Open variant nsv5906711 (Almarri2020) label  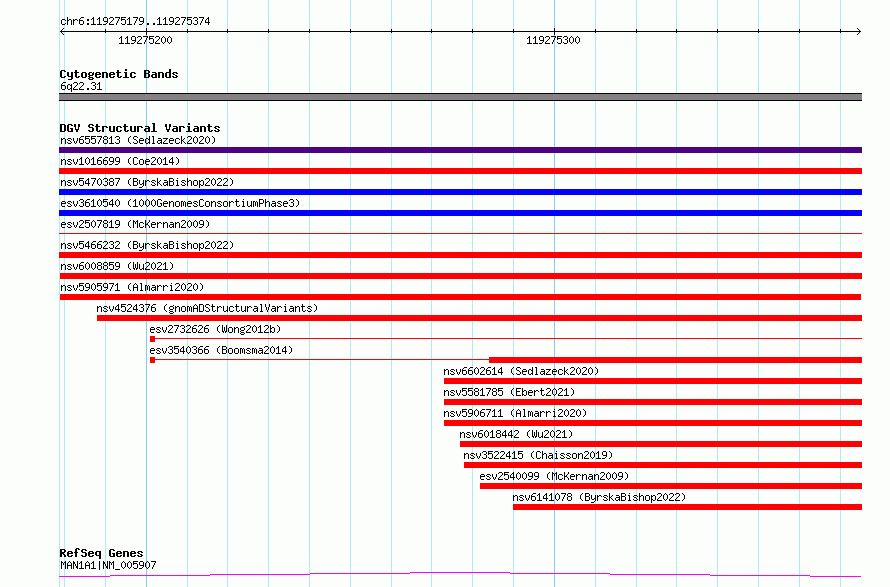click(x=515, y=413)
